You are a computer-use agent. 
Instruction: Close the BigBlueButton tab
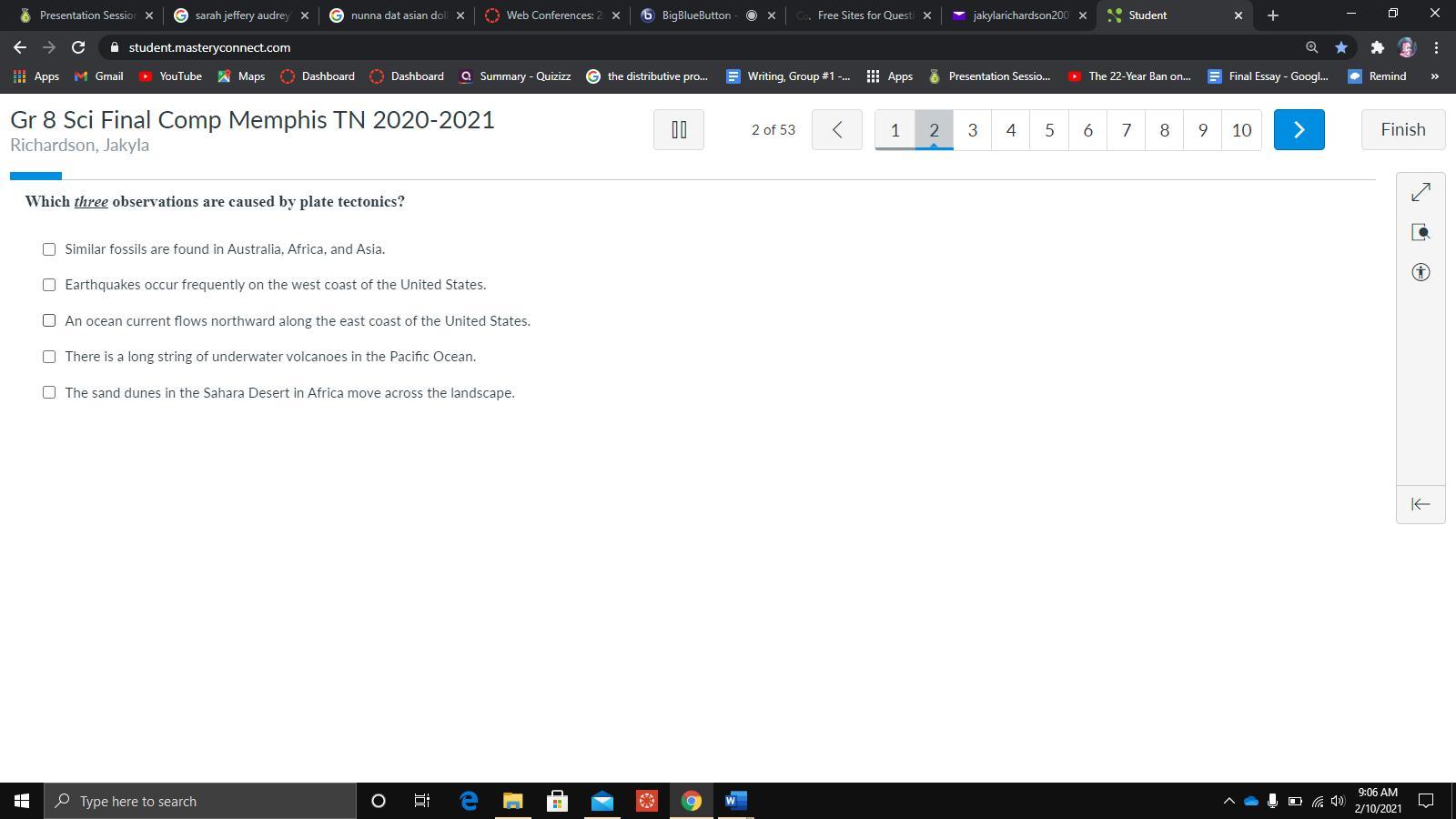(772, 15)
